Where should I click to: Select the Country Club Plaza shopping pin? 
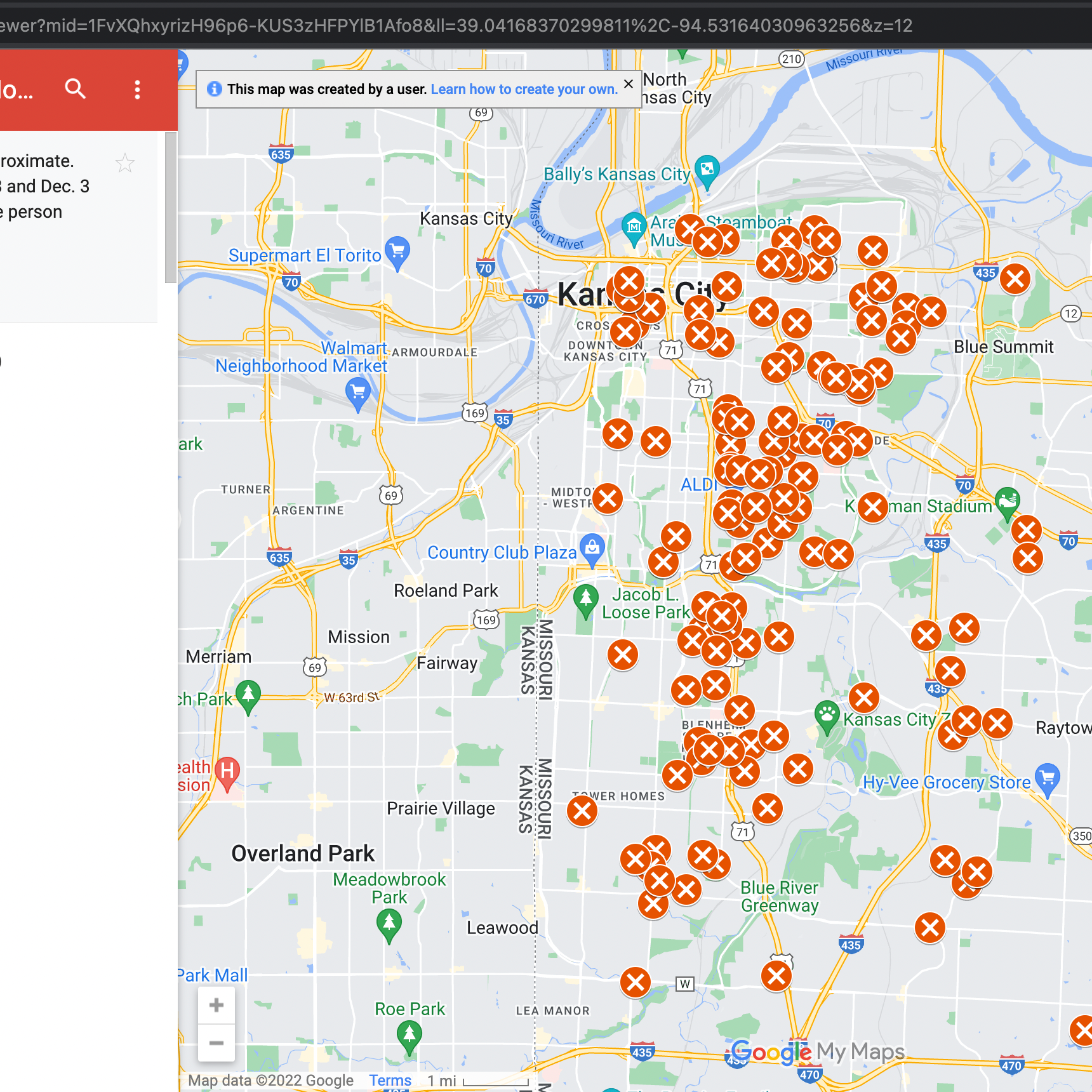592,550
